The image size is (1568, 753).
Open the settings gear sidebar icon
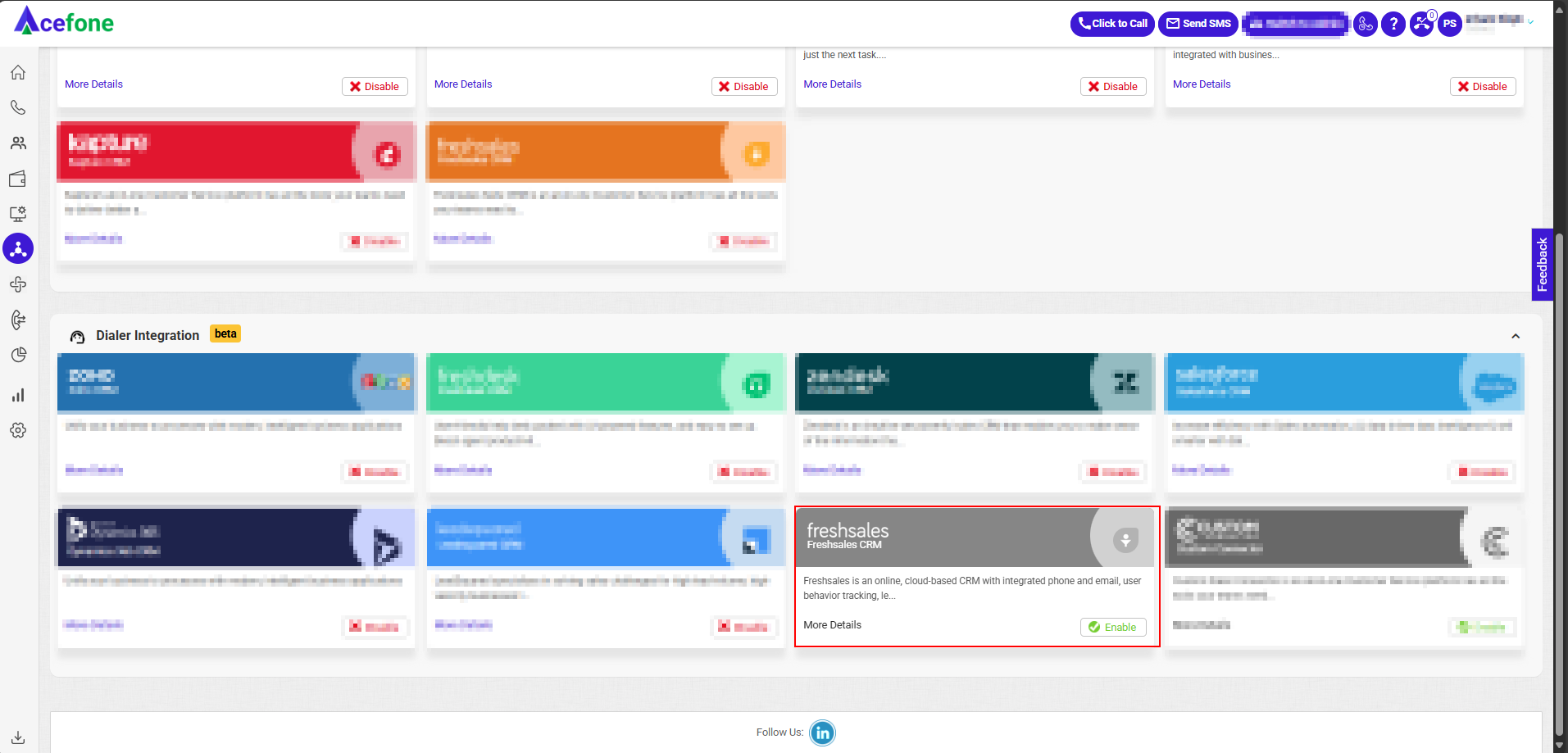pyautogui.click(x=18, y=430)
